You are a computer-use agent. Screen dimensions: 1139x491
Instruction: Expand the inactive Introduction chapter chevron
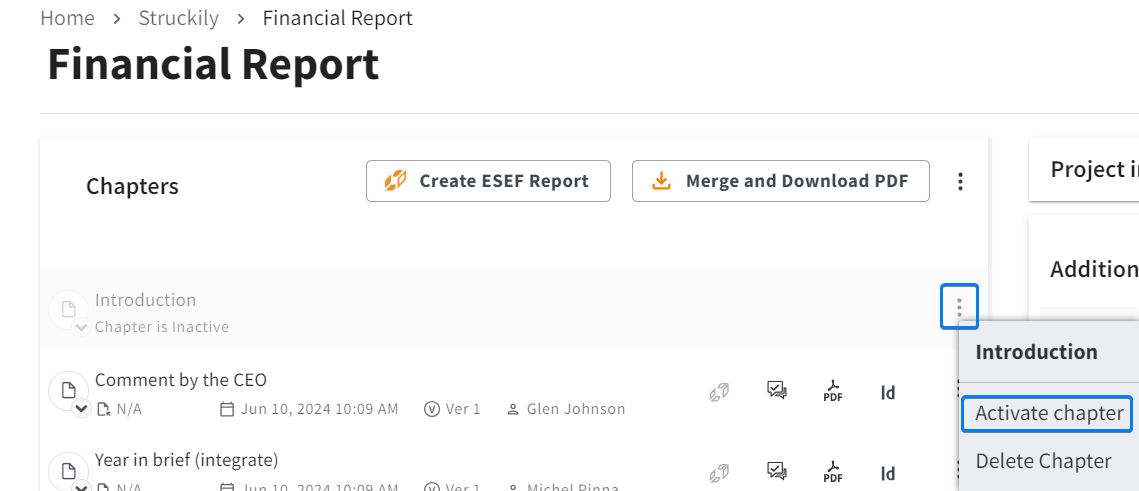pos(81,328)
